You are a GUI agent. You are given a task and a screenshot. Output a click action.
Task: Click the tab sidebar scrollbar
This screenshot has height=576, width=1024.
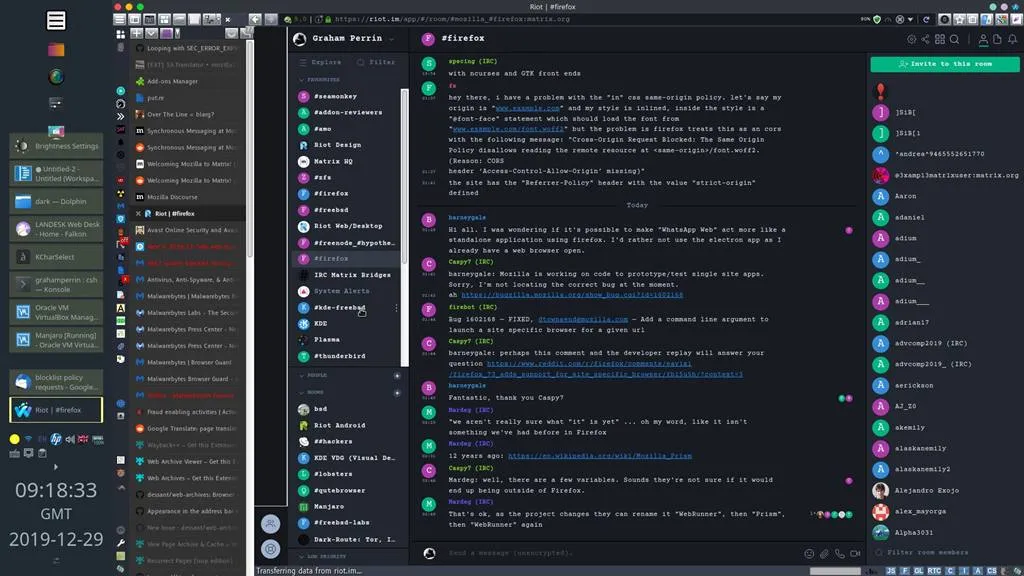click(249, 150)
